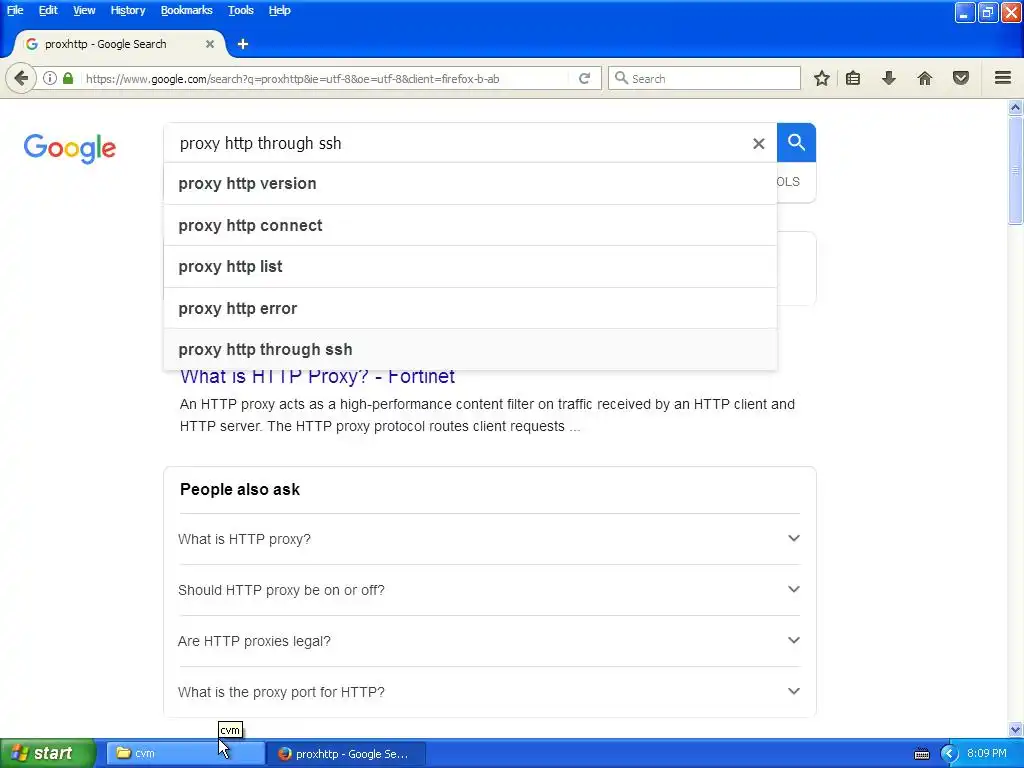Open the History menu
The width and height of the screenshot is (1024, 768).
tap(128, 10)
